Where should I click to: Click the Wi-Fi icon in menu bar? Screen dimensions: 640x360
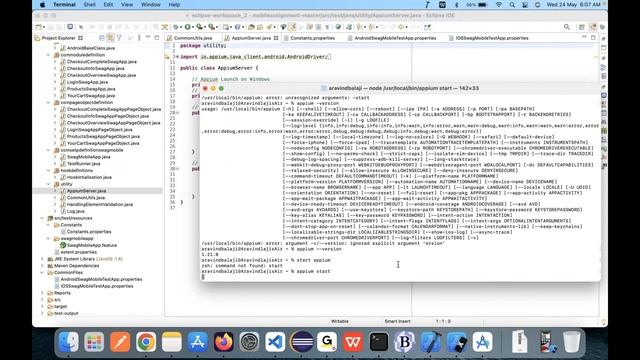point(499,5)
